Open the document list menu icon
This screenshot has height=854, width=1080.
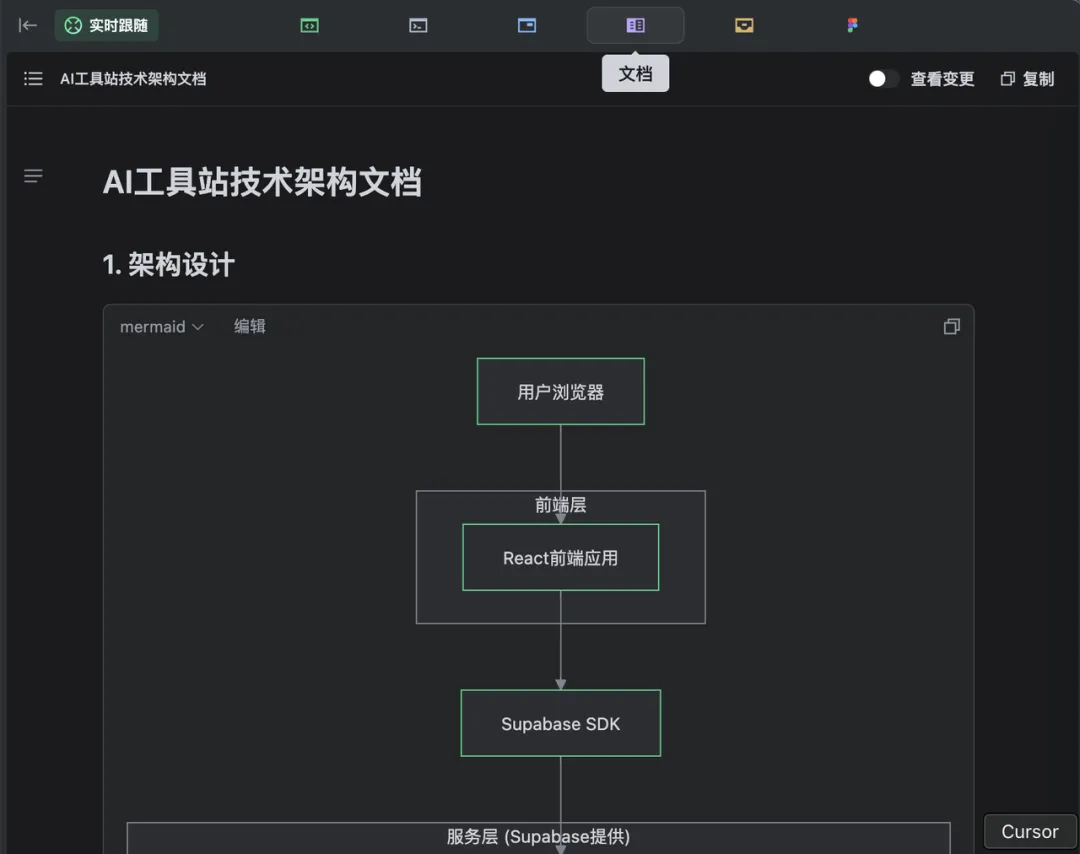point(33,79)
